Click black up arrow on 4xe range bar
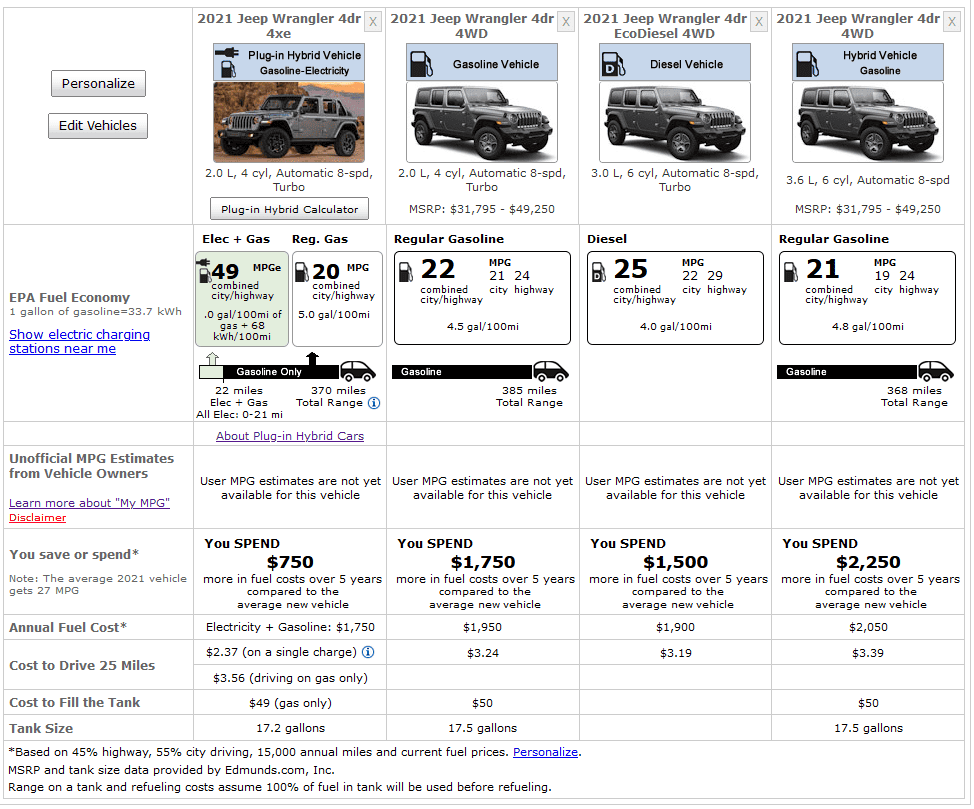The width and height of the screenshot is (974, 809). click(312, 359)
